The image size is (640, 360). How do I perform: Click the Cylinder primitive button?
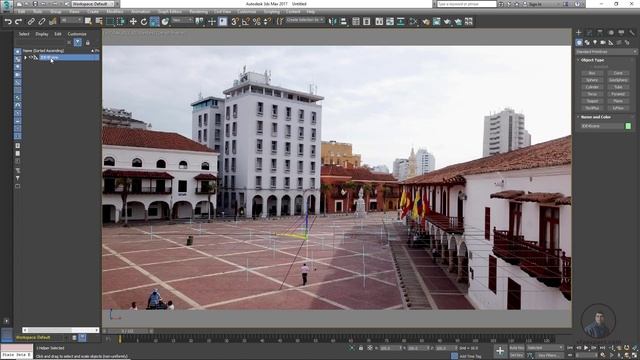click(592, 87)
